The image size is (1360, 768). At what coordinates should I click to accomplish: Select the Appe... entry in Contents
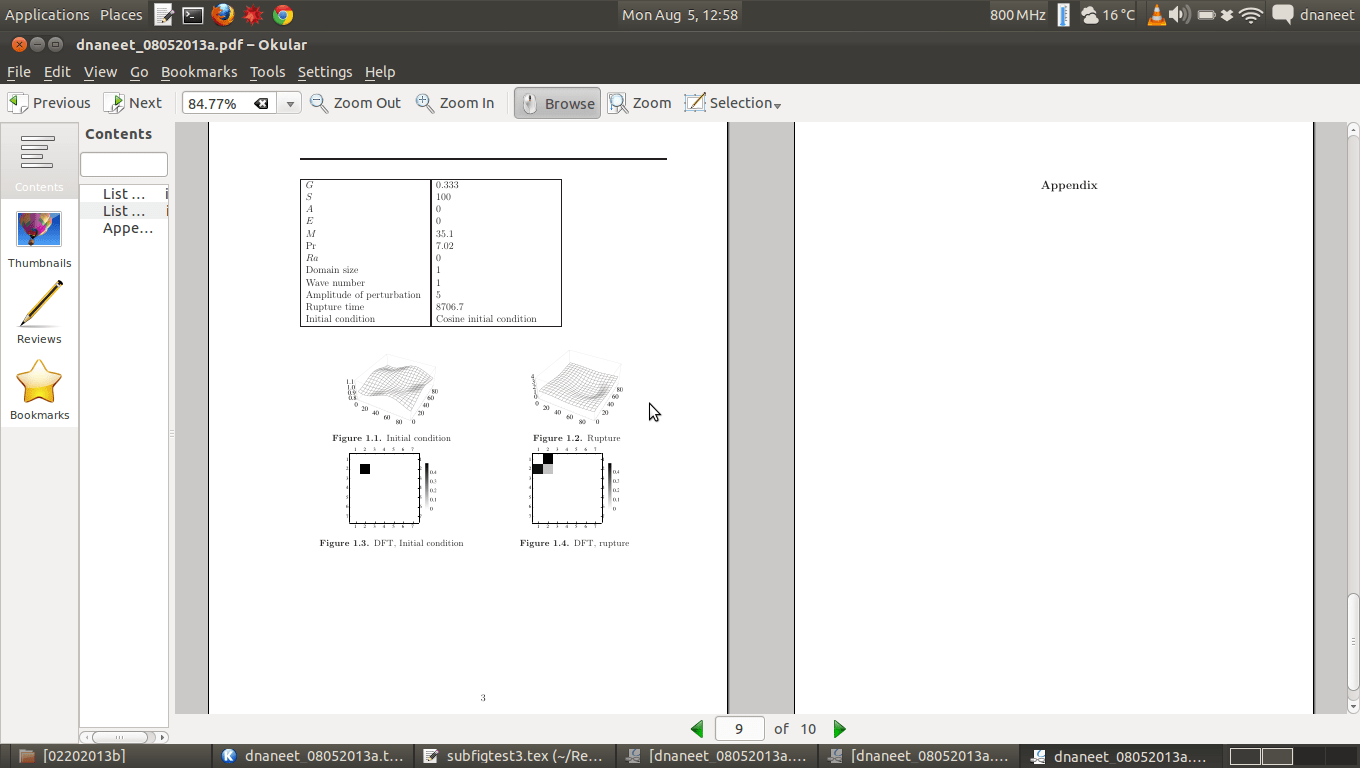127,228
